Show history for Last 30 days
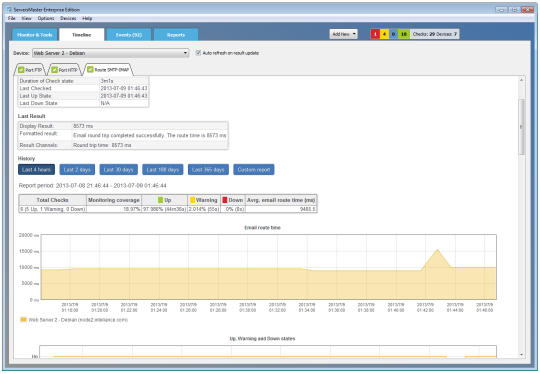540x374 pixels. 118,169
